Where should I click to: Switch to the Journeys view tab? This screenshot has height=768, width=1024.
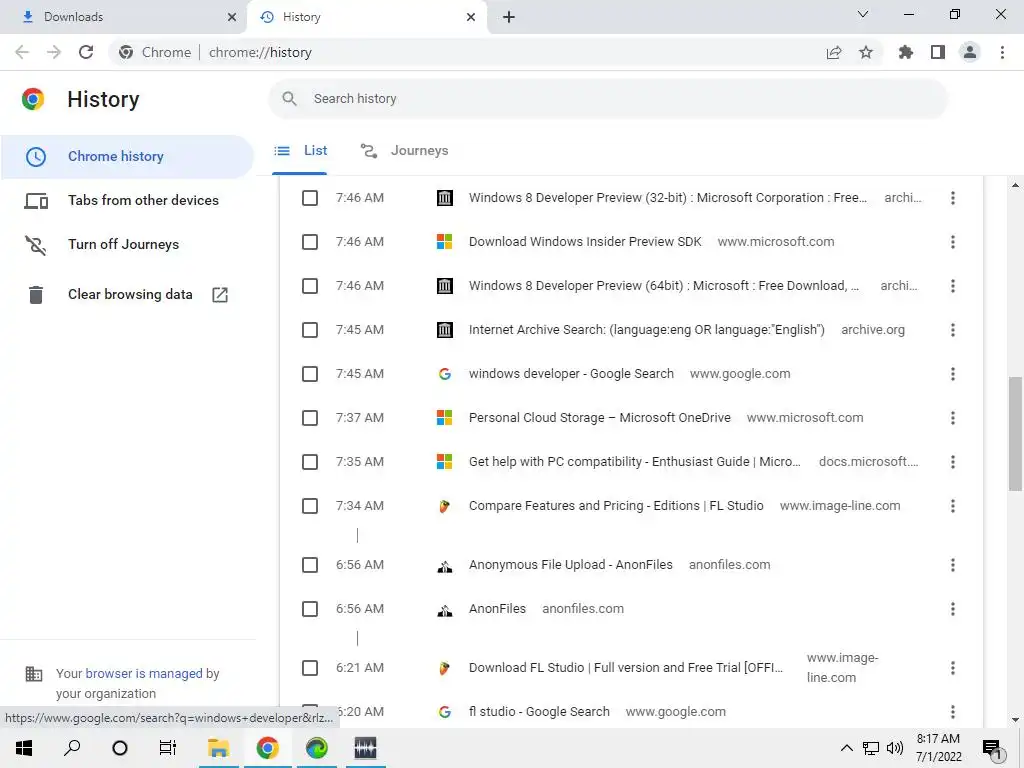click(x=404, y=151)
